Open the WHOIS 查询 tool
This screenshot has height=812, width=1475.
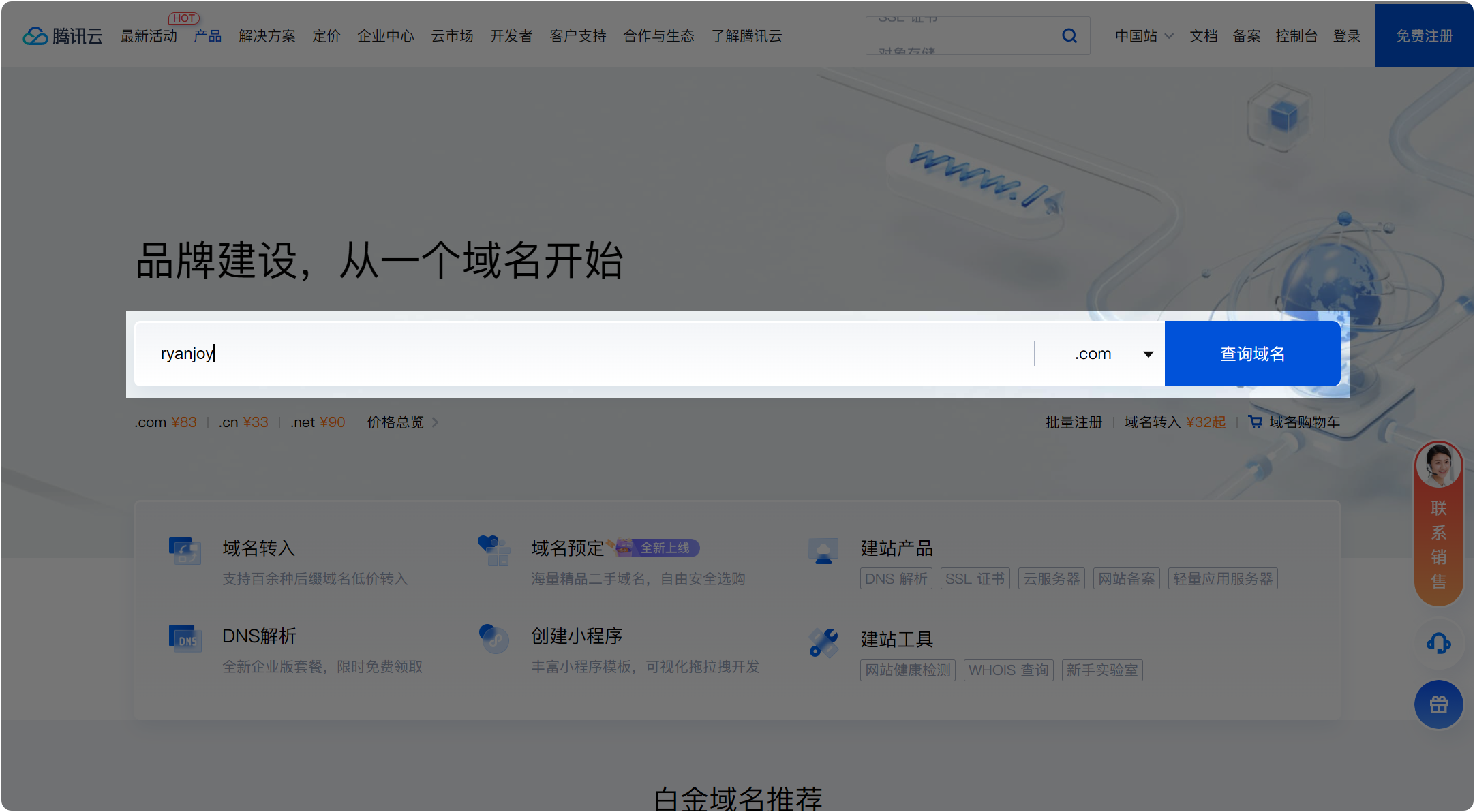click(x=1008, y=670)
